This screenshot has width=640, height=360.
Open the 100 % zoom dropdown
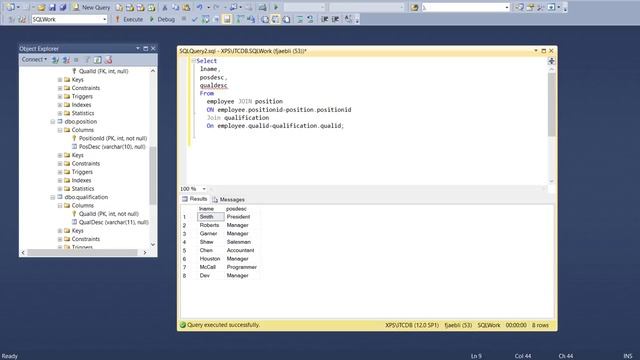pos(204,189)
